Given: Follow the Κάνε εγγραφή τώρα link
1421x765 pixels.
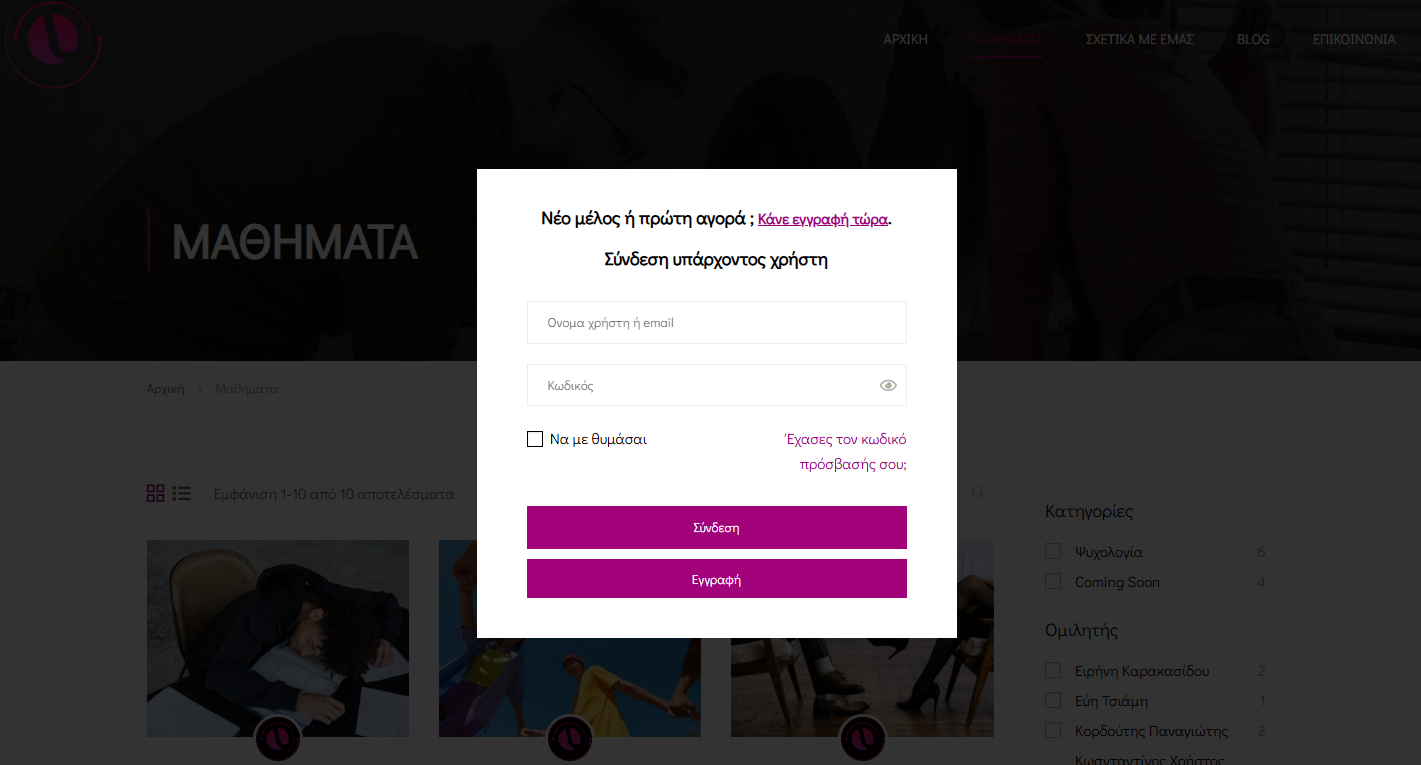Looking at the screenshot, I should pyautogui.click(x=822, y=219).
